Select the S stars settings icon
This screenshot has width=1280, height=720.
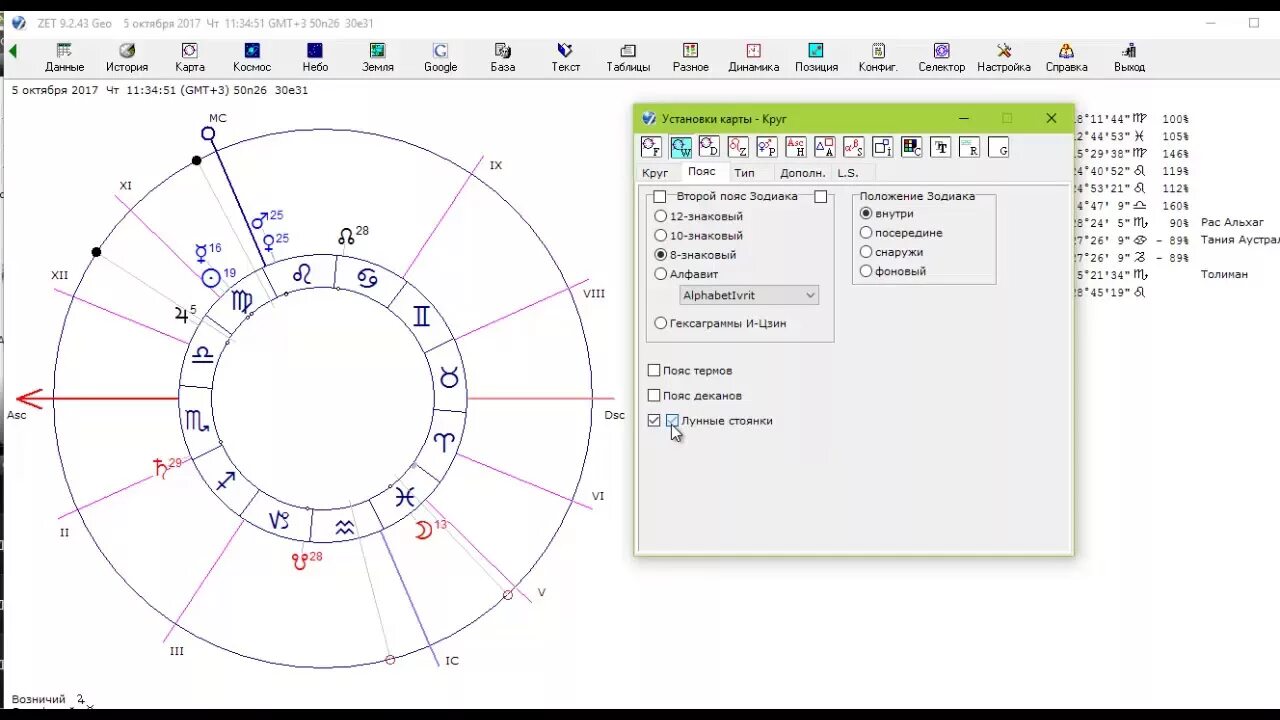[x=854, y=147]
